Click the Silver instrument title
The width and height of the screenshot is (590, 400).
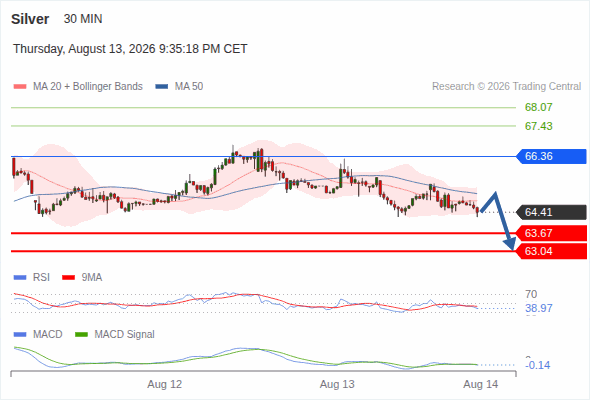pyautogui.click(x=30, y=19)
